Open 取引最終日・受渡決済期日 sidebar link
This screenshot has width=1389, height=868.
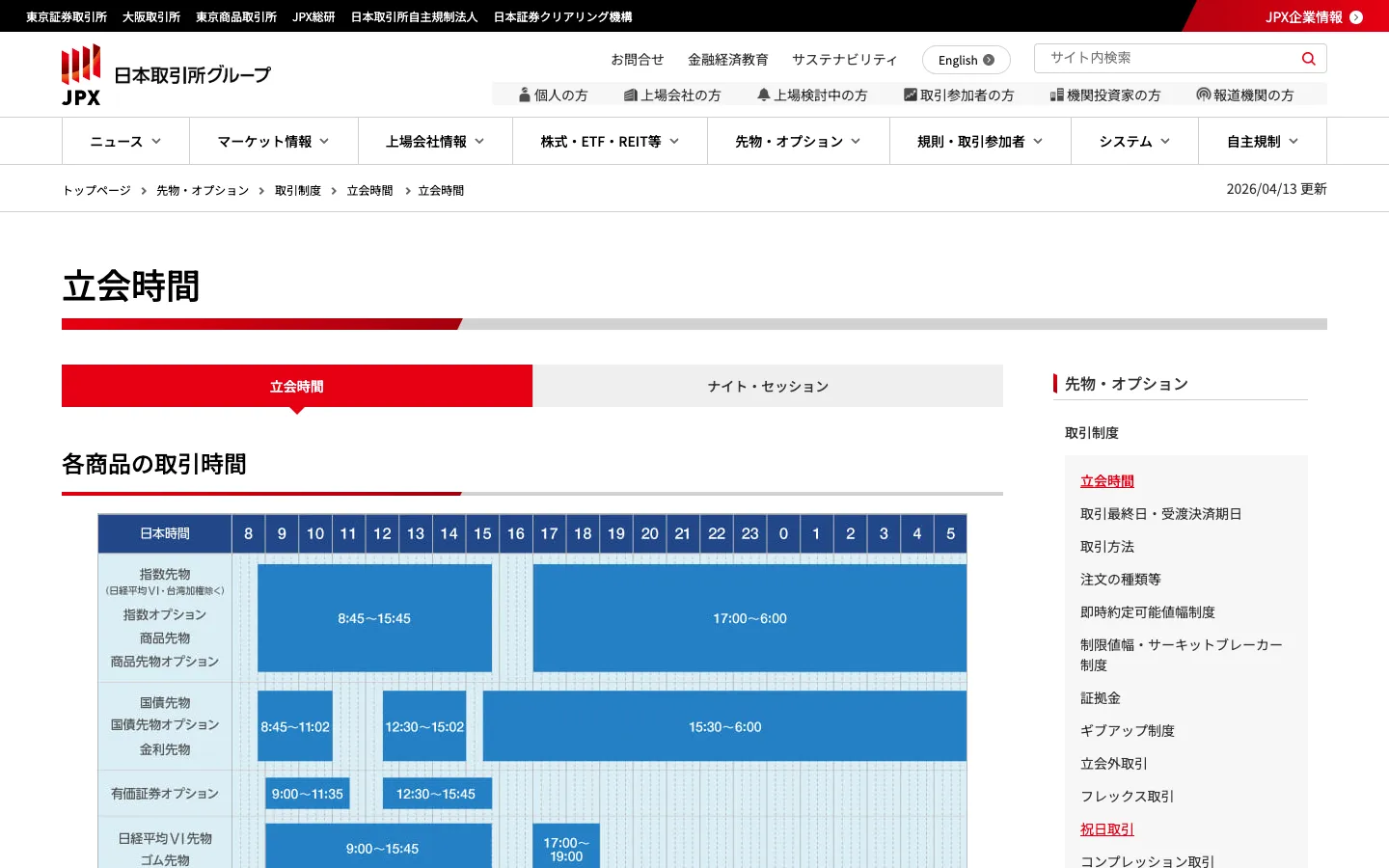(1161, 514)
